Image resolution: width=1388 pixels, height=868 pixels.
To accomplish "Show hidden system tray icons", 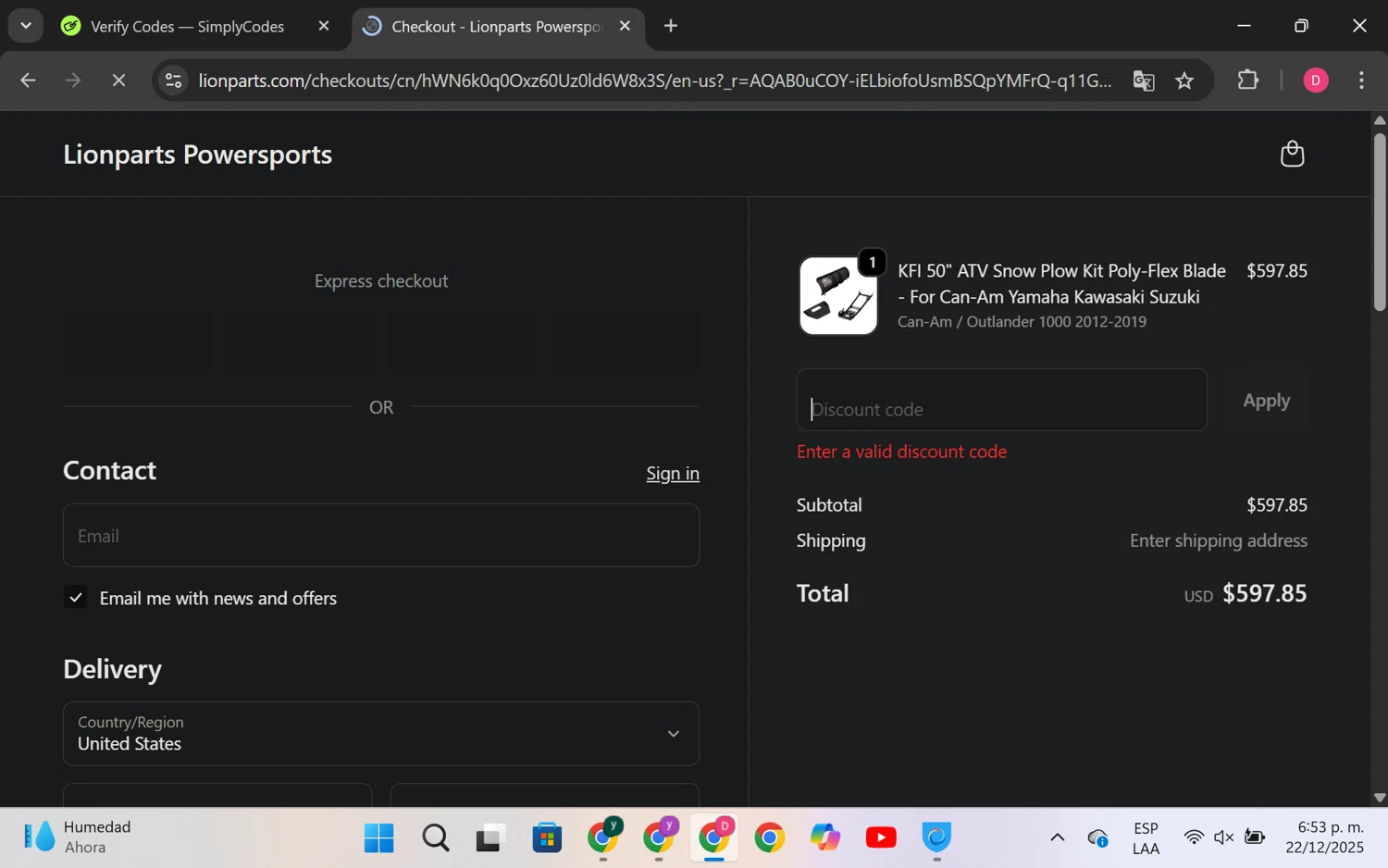I will 1057,837.
